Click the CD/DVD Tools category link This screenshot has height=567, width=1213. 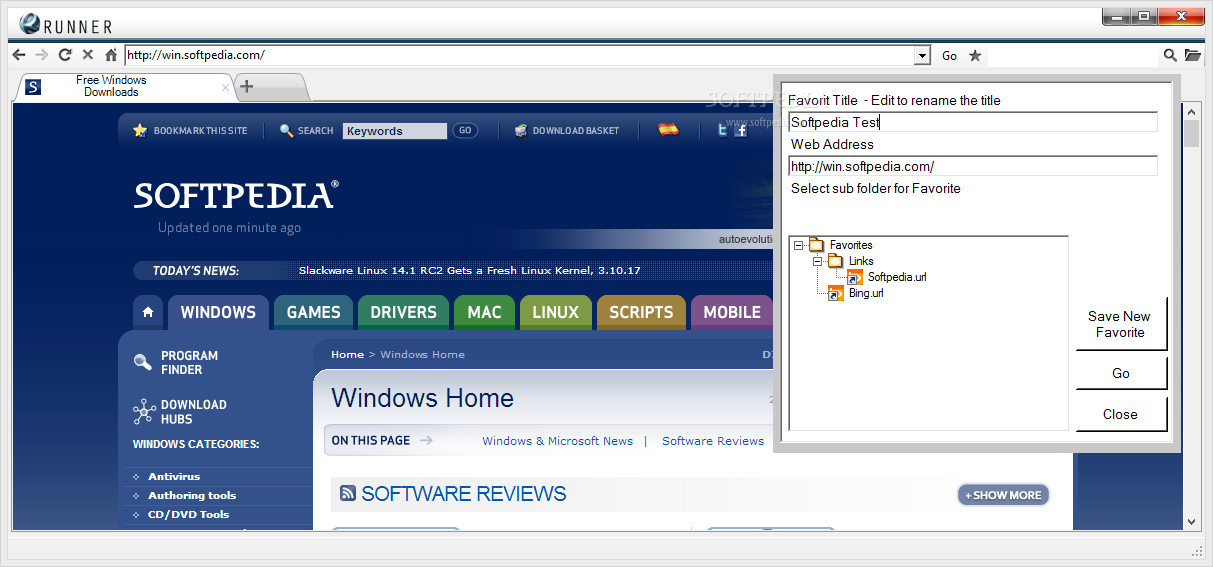click(188, 515)
